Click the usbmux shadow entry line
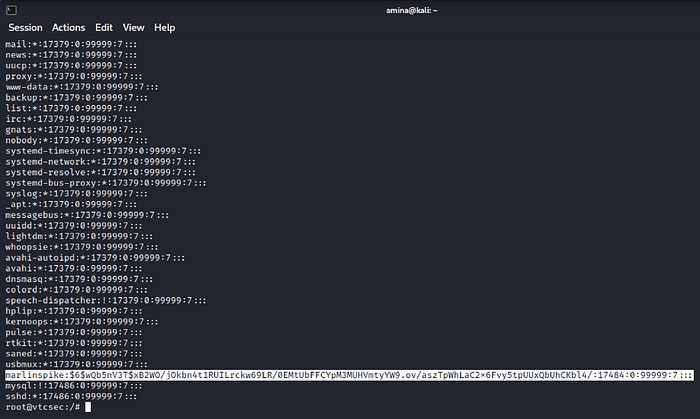 tap(76, 365)
